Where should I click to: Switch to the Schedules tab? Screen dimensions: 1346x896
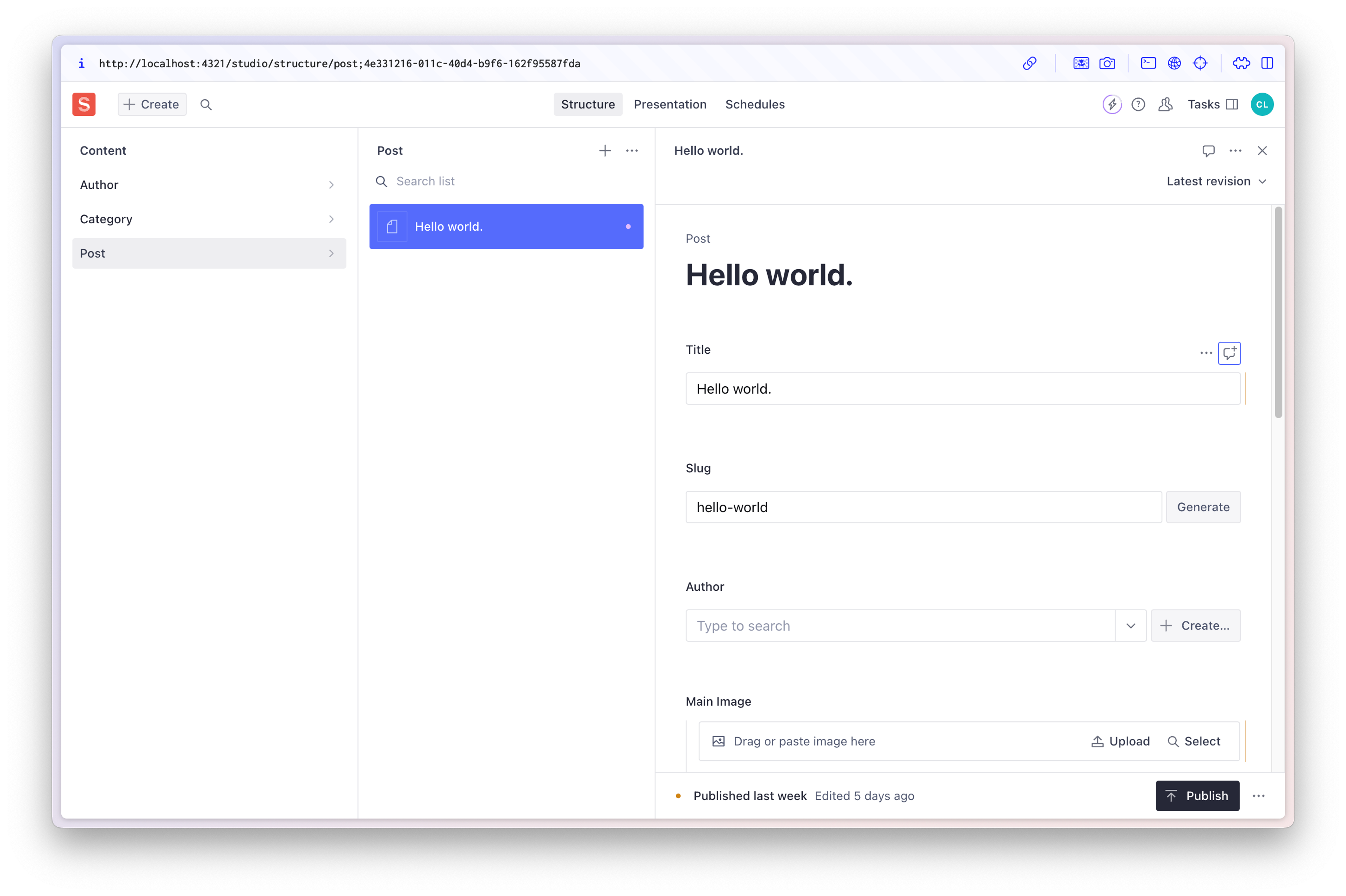[755, 104]
